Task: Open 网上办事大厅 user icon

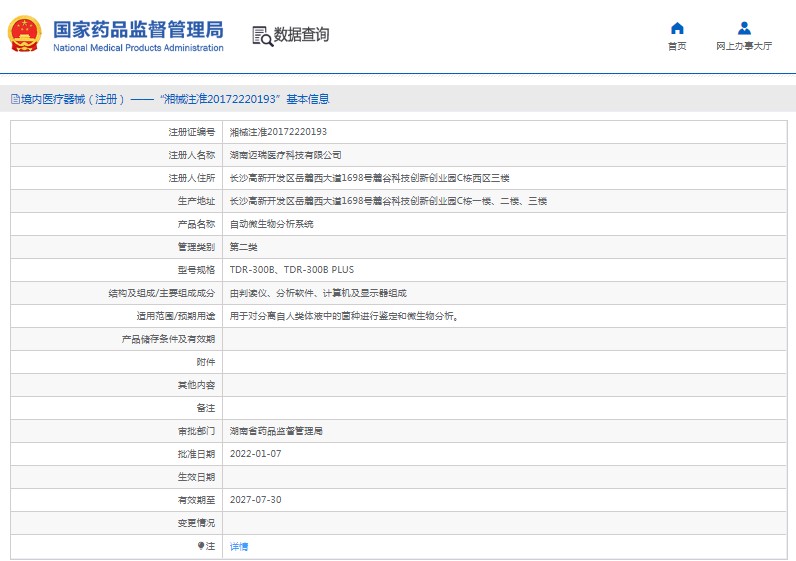Action: click(x=744, y=28)
